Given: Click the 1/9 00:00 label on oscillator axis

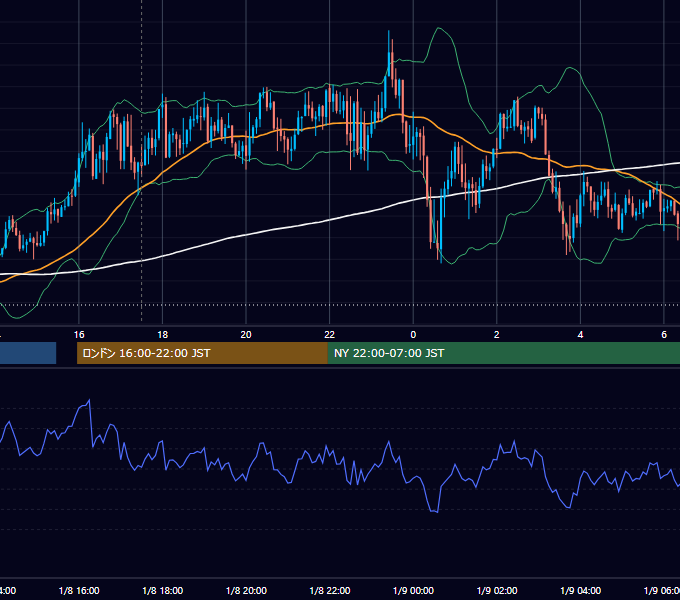Looking at the screenshot, I should (413, 591).
